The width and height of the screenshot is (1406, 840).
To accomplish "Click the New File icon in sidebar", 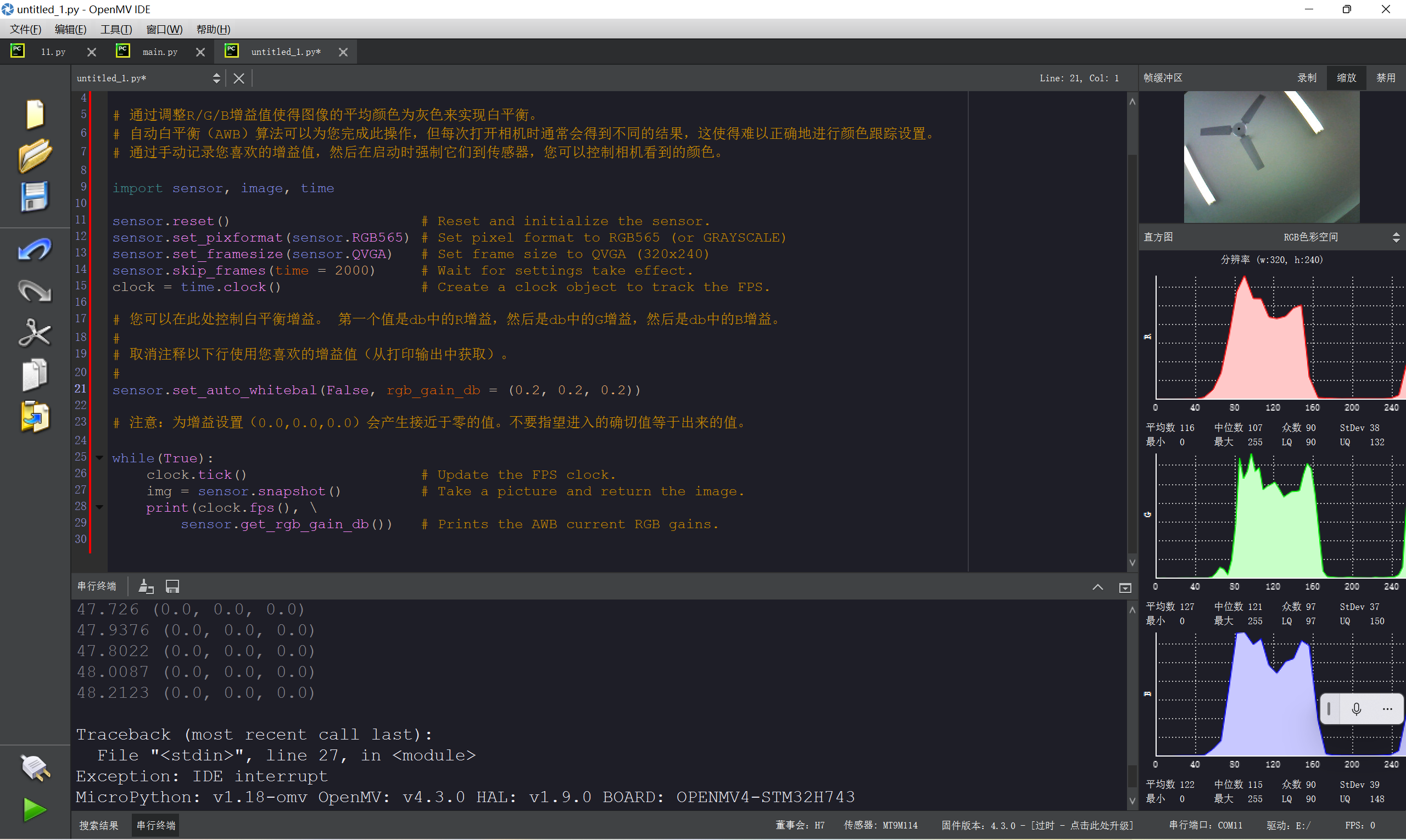I will click(x=35, y=114).
